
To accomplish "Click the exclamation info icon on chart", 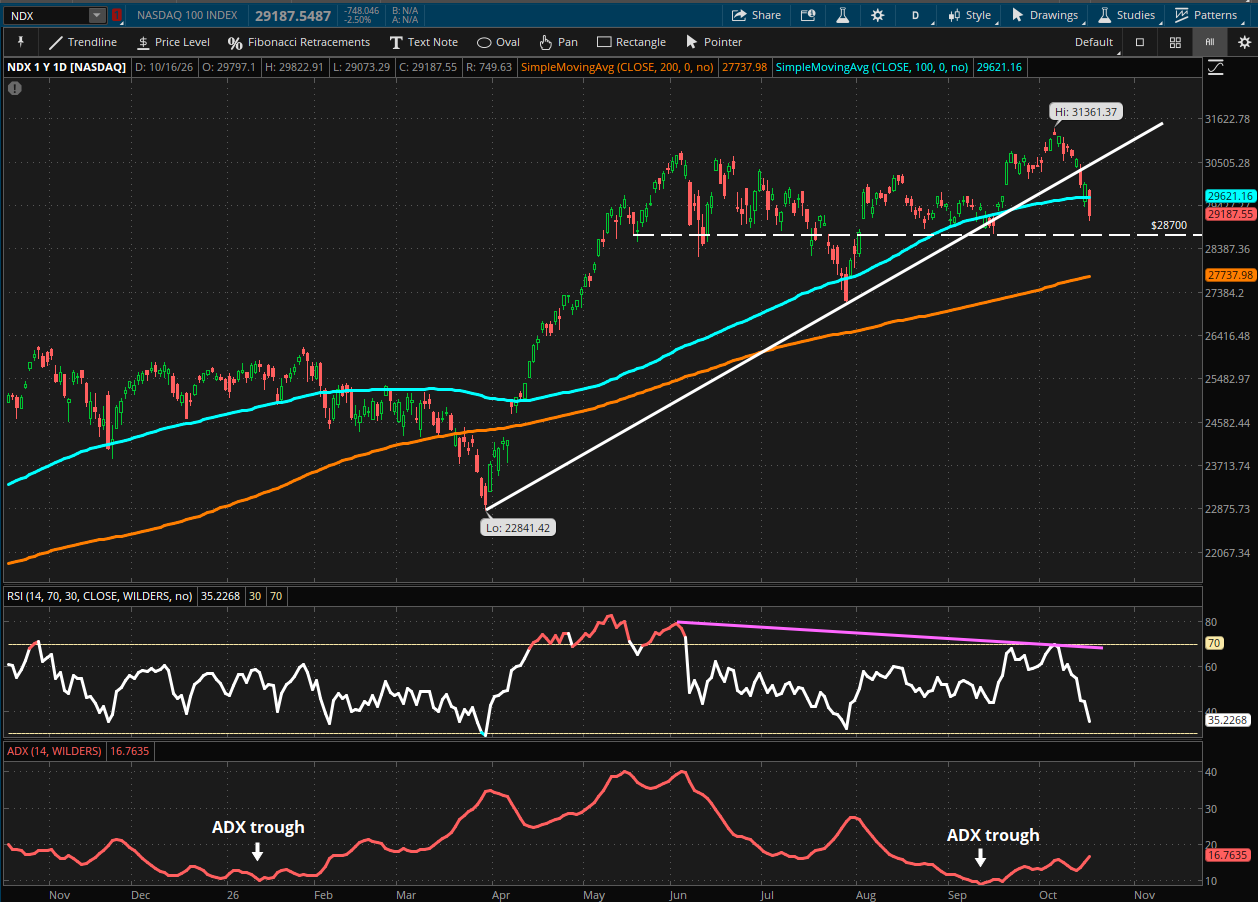I will click(x=14, y=88).
